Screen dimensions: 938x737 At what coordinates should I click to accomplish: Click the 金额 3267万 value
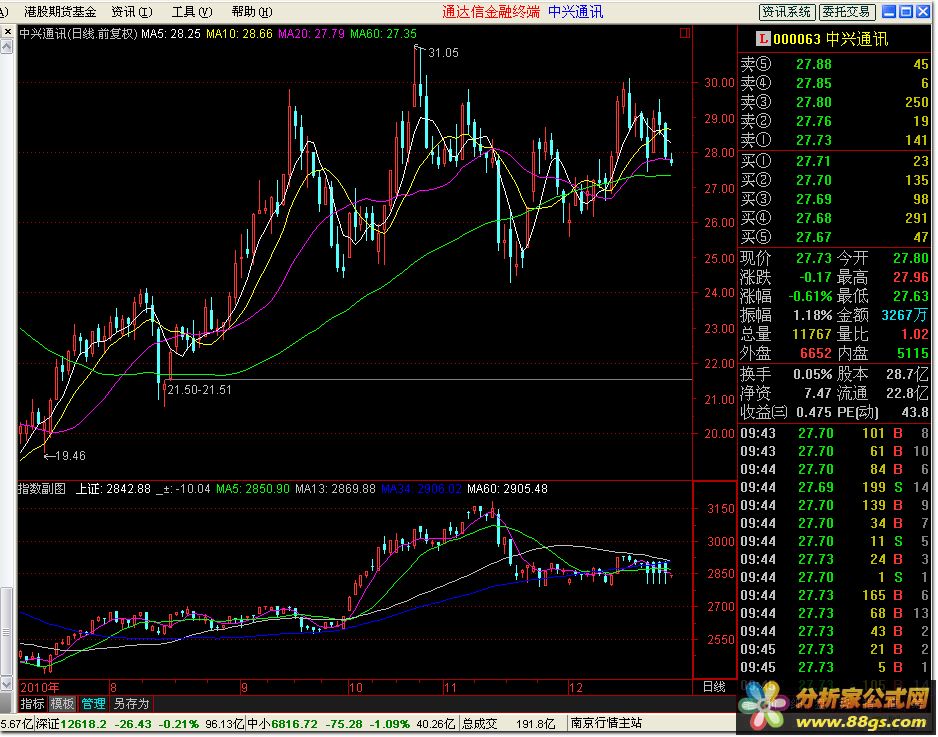[x=905, y=315]
